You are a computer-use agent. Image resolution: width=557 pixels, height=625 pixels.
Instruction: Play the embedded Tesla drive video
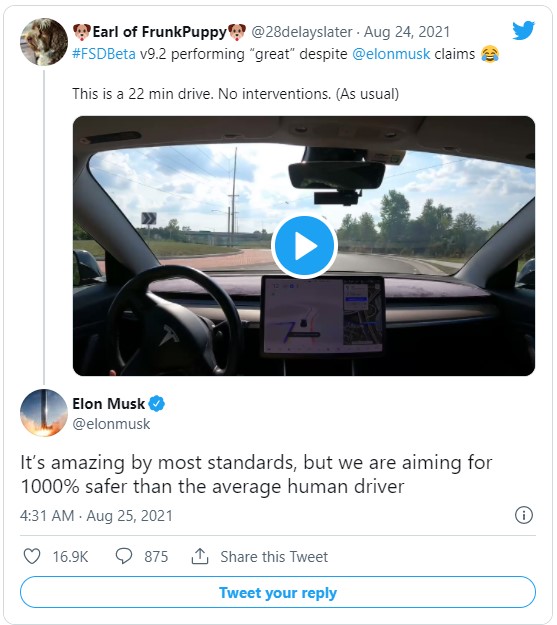click(304, 246)
